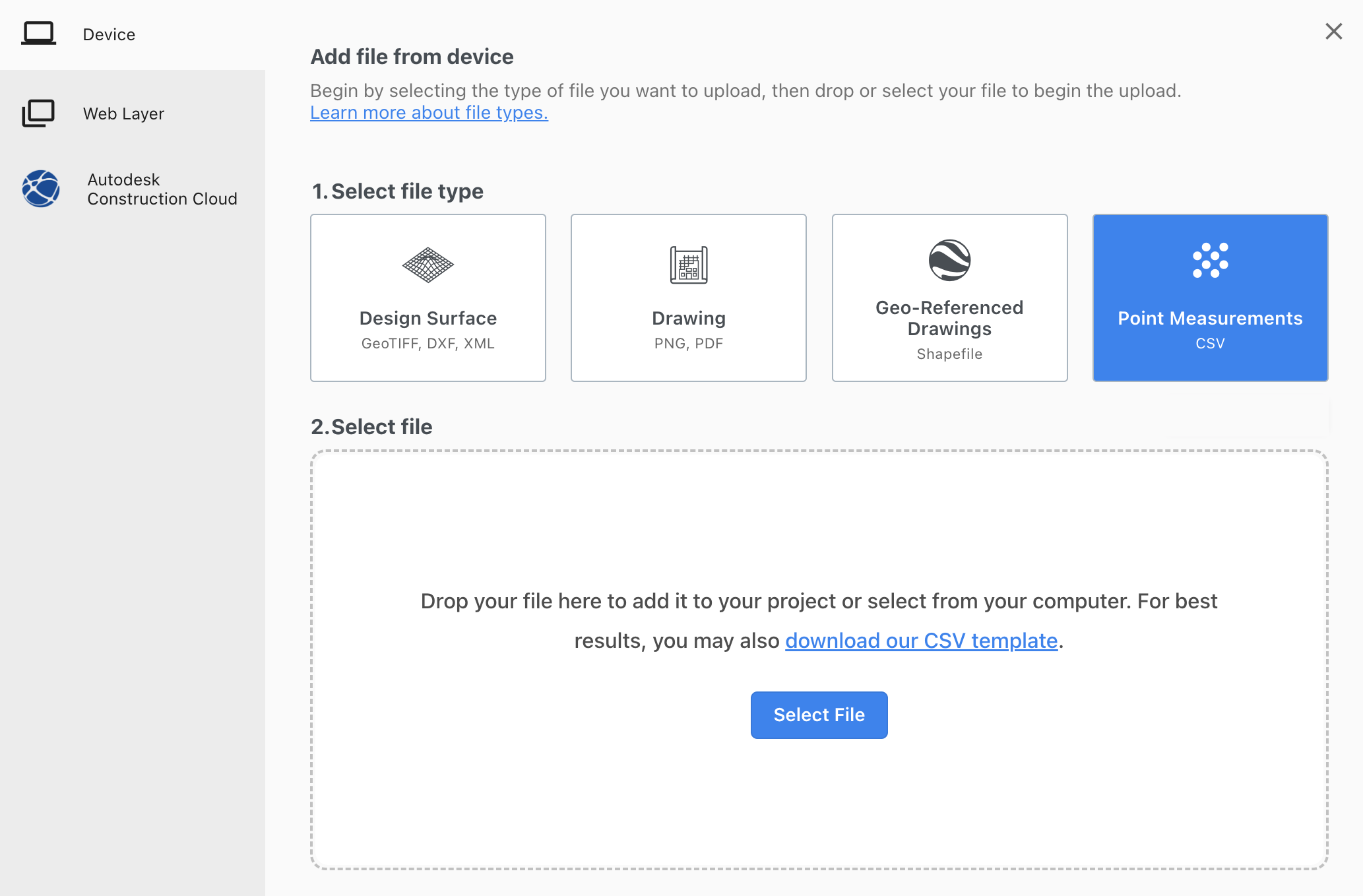
Task: Open the Learn more about file types link
Action: pos(429,113)
